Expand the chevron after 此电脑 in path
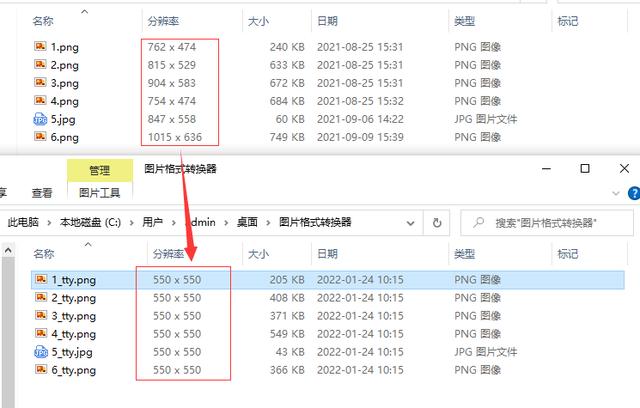Image resolution: width=640 pixels, height=408 pixels. (x=49, y=223)
